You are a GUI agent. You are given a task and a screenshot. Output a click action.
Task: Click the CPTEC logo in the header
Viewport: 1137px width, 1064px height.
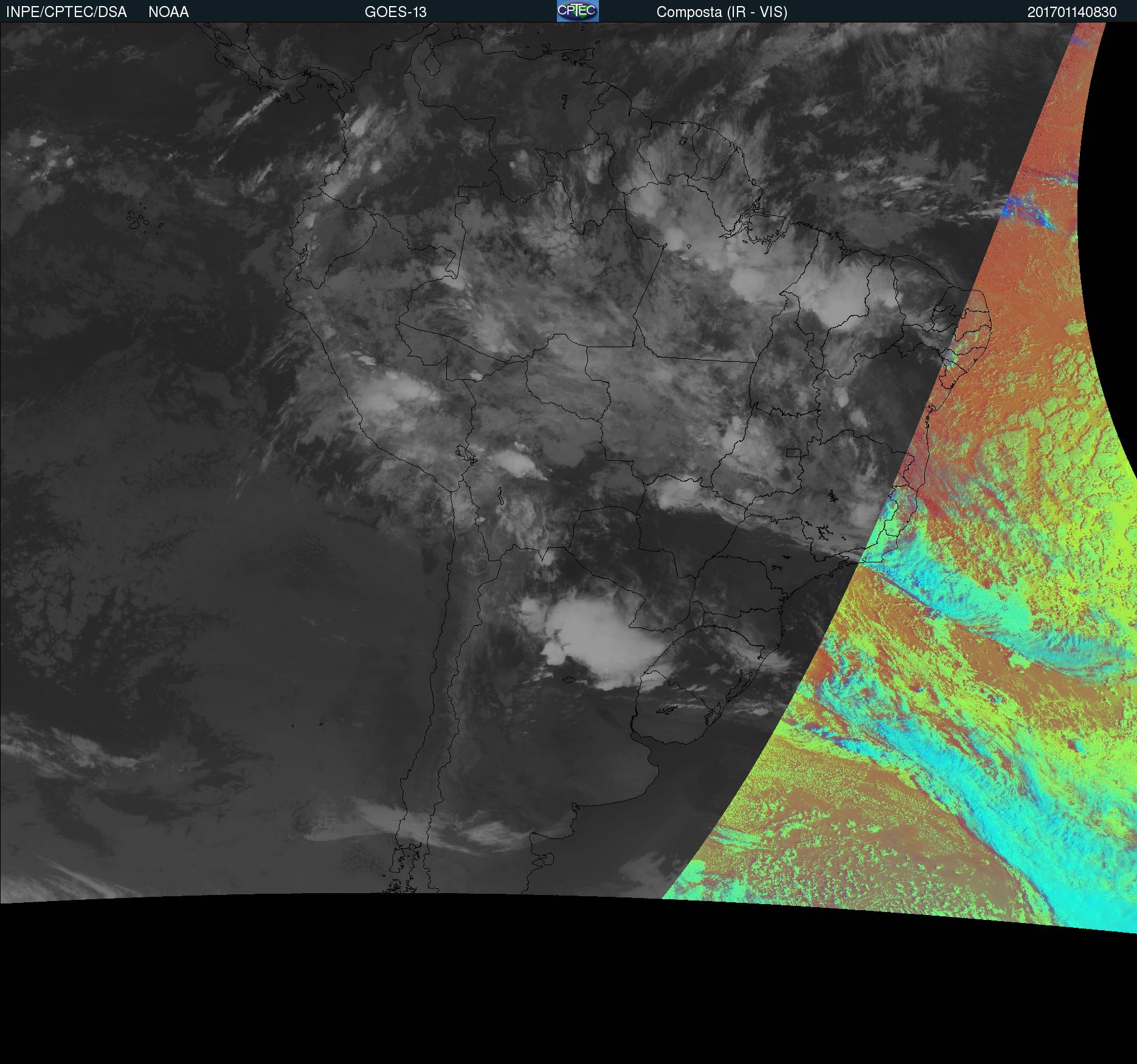pos(578,11)
